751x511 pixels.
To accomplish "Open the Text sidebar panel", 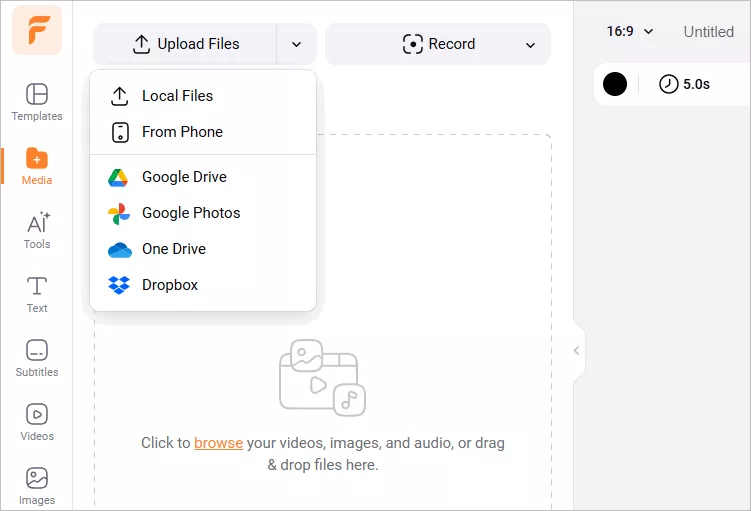I will tap(37, 295).
